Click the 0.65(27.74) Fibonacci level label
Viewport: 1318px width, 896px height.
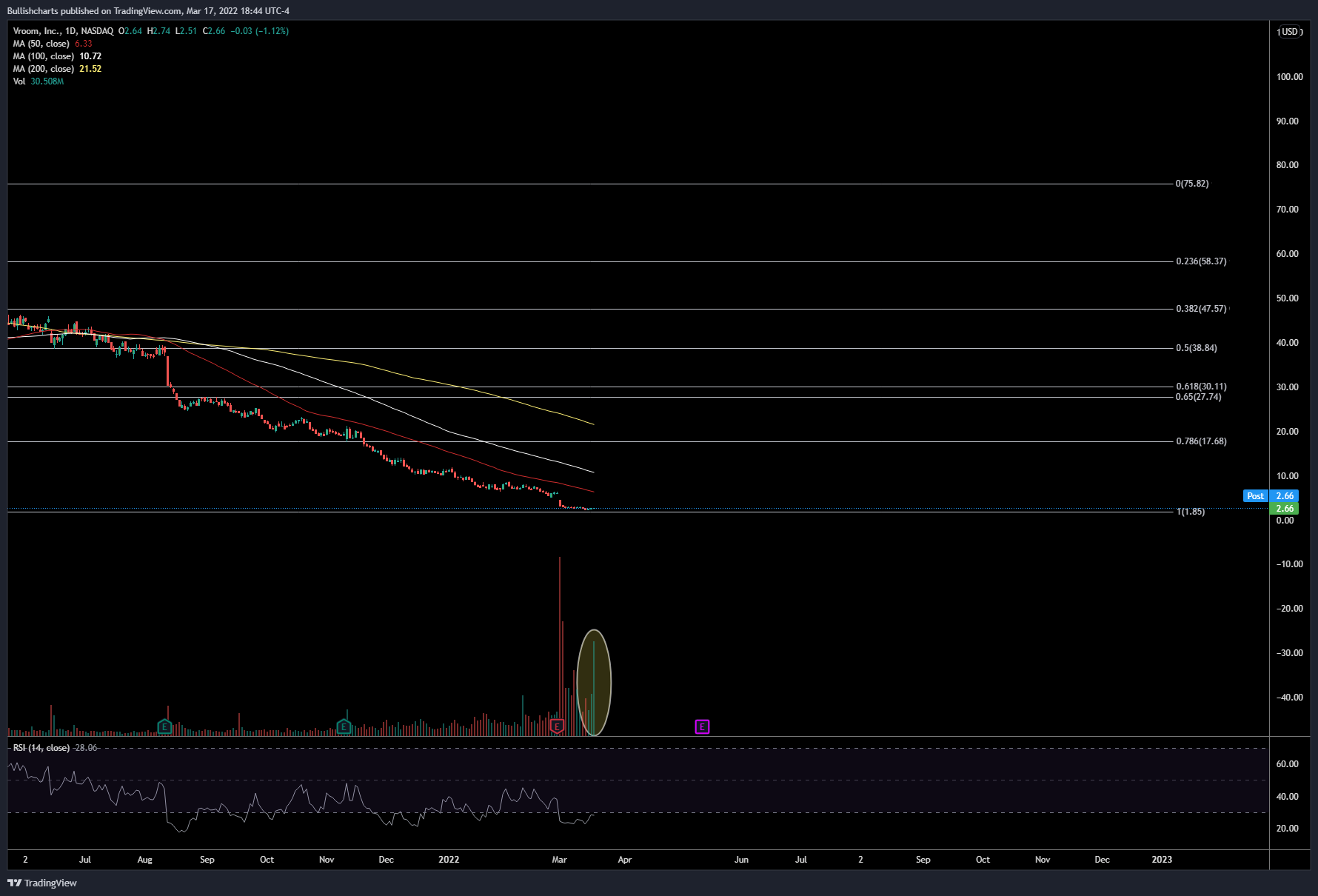(x=1199, y=397)
